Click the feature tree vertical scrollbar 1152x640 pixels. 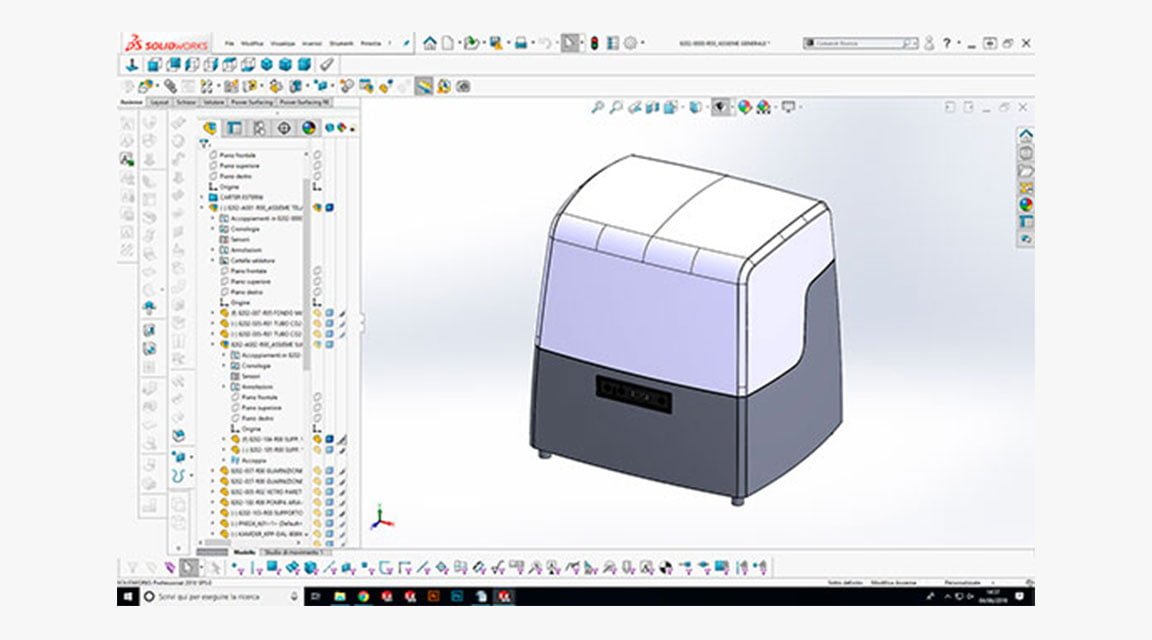click(306, 272)
